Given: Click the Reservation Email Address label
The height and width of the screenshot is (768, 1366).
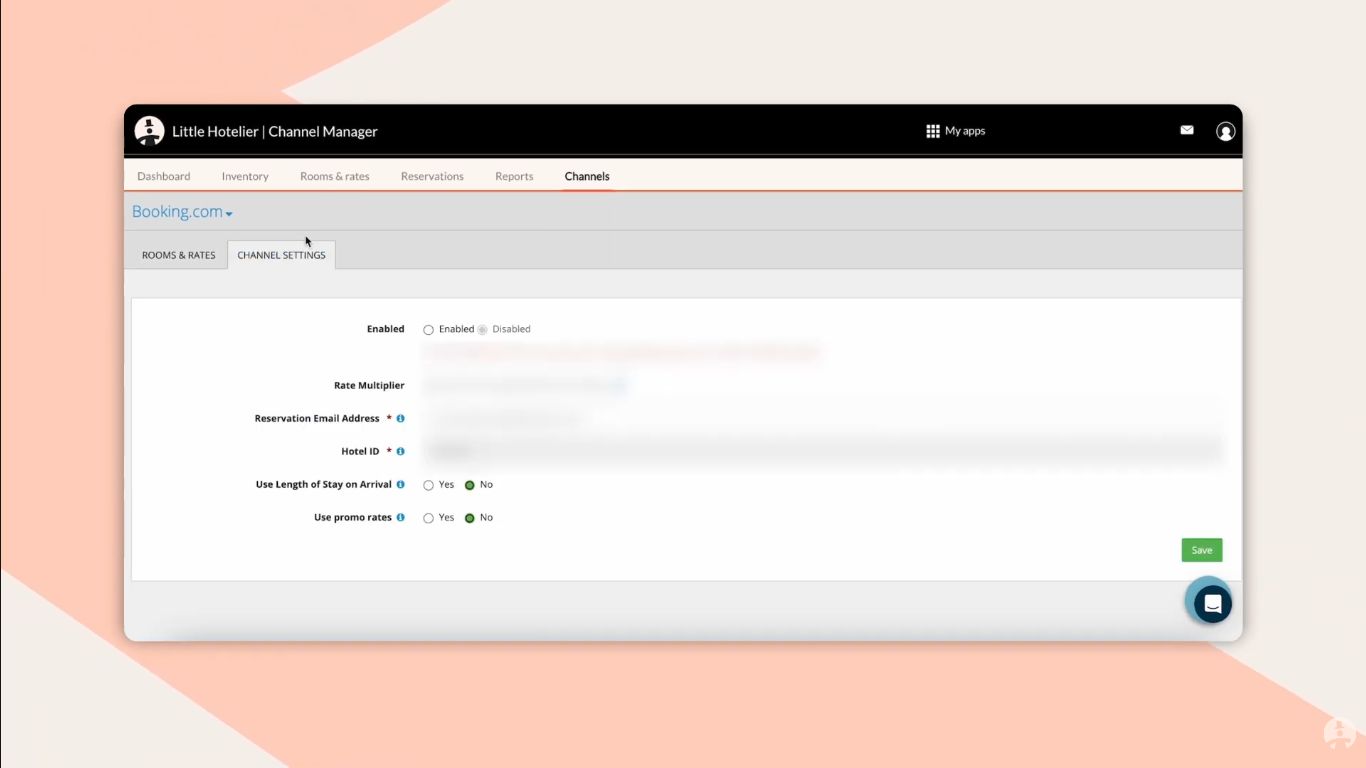Looking at the screenshot, I should point(317,418).
